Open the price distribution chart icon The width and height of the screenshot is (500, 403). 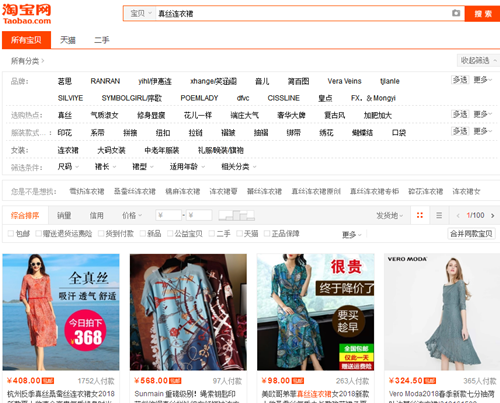tap(237, 215)
